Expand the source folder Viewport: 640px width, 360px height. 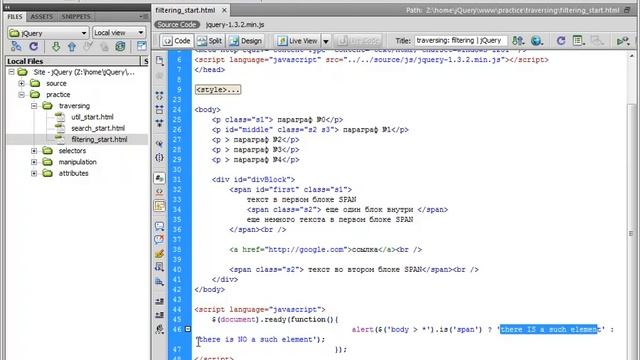click(21, 83)
